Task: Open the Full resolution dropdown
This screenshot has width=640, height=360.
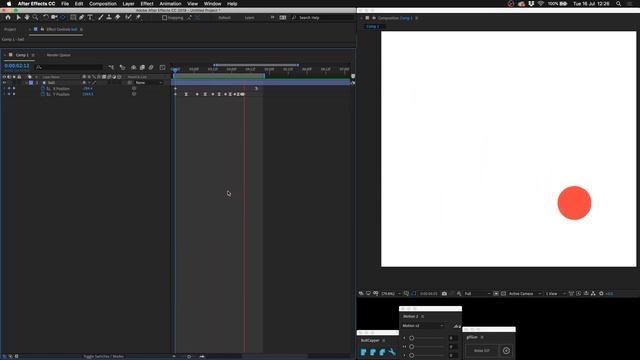Action: point(477,293)
